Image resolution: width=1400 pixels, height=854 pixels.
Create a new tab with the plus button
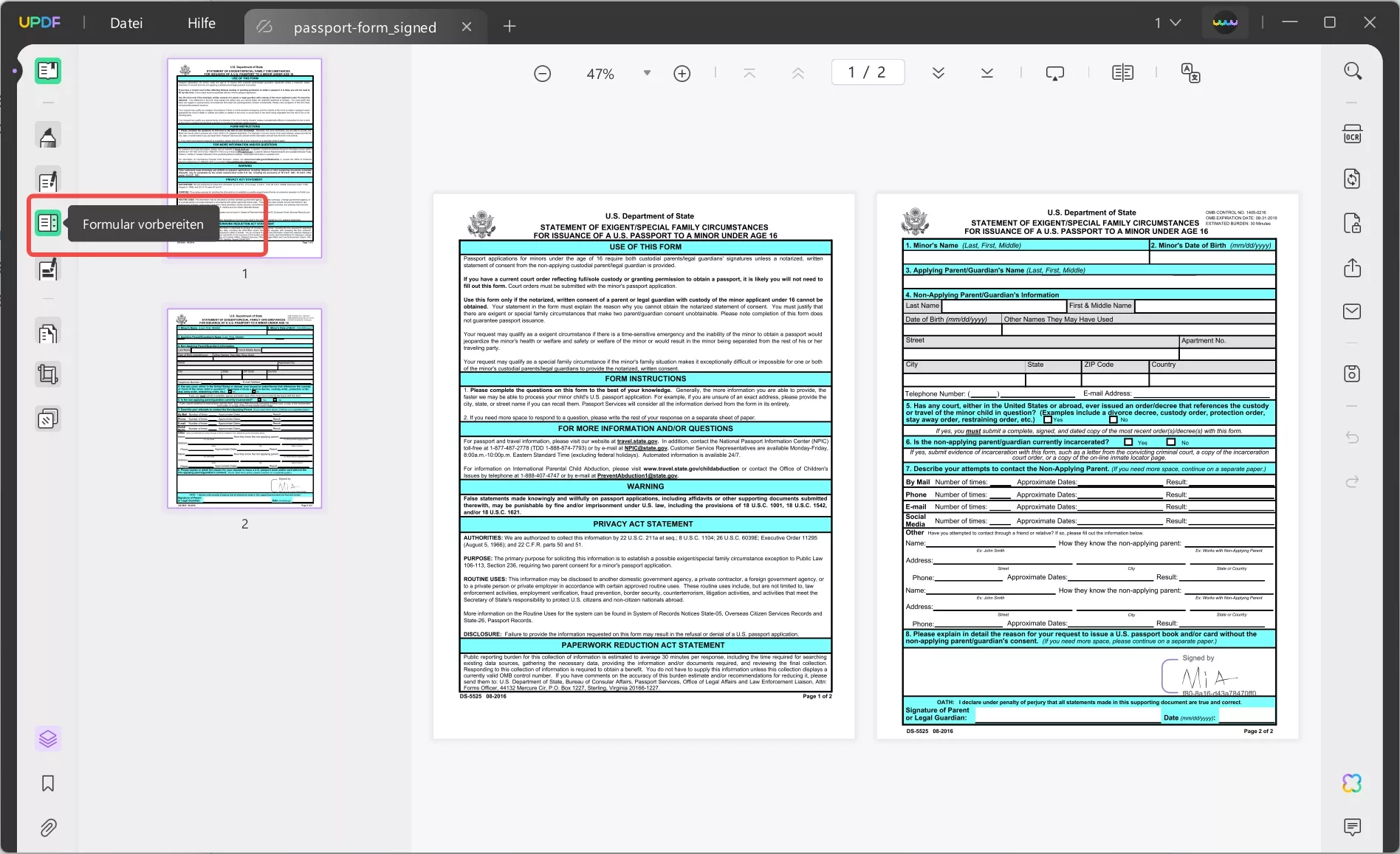click(x=509, y=26)
